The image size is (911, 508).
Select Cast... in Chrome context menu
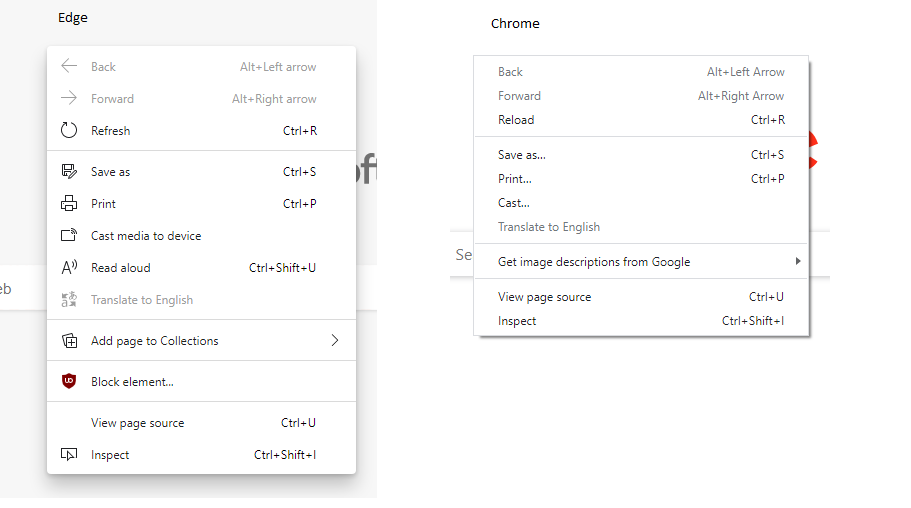pyautogui.click(x=514, y=203)
